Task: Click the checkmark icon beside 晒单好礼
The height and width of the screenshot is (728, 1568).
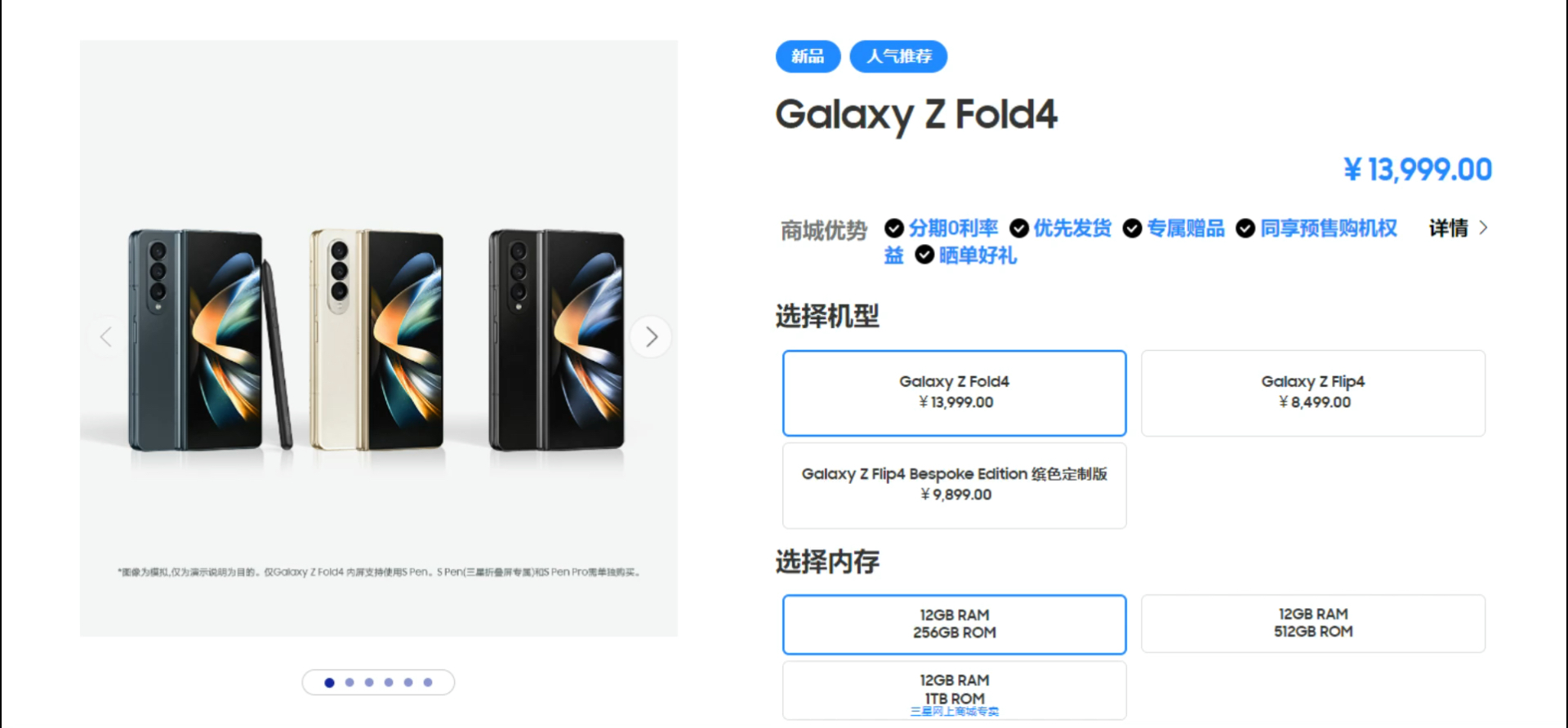Action: pyautogui.click(x=924, y=255)
